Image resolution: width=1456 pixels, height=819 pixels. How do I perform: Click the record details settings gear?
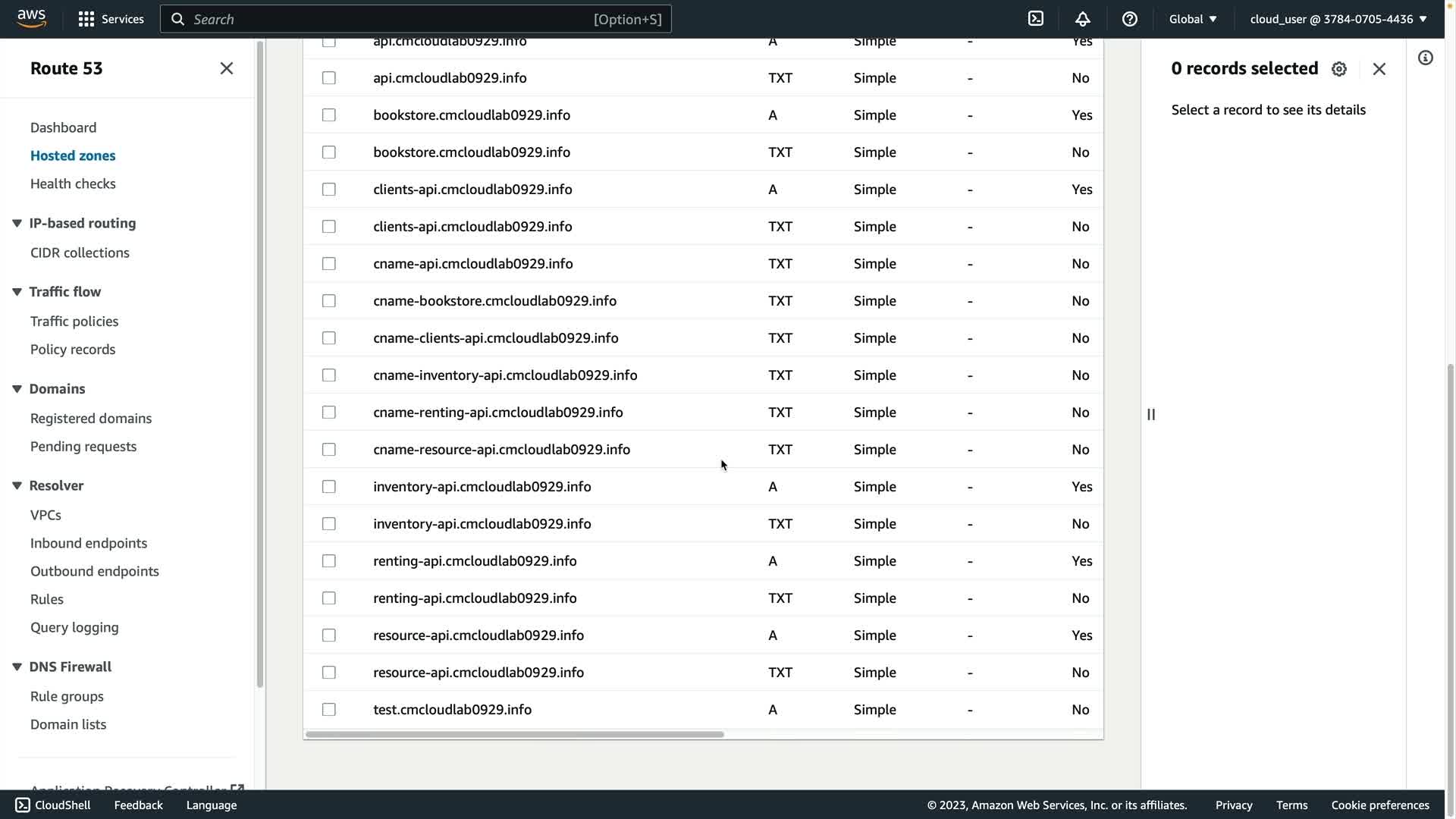pos(1339,69)
